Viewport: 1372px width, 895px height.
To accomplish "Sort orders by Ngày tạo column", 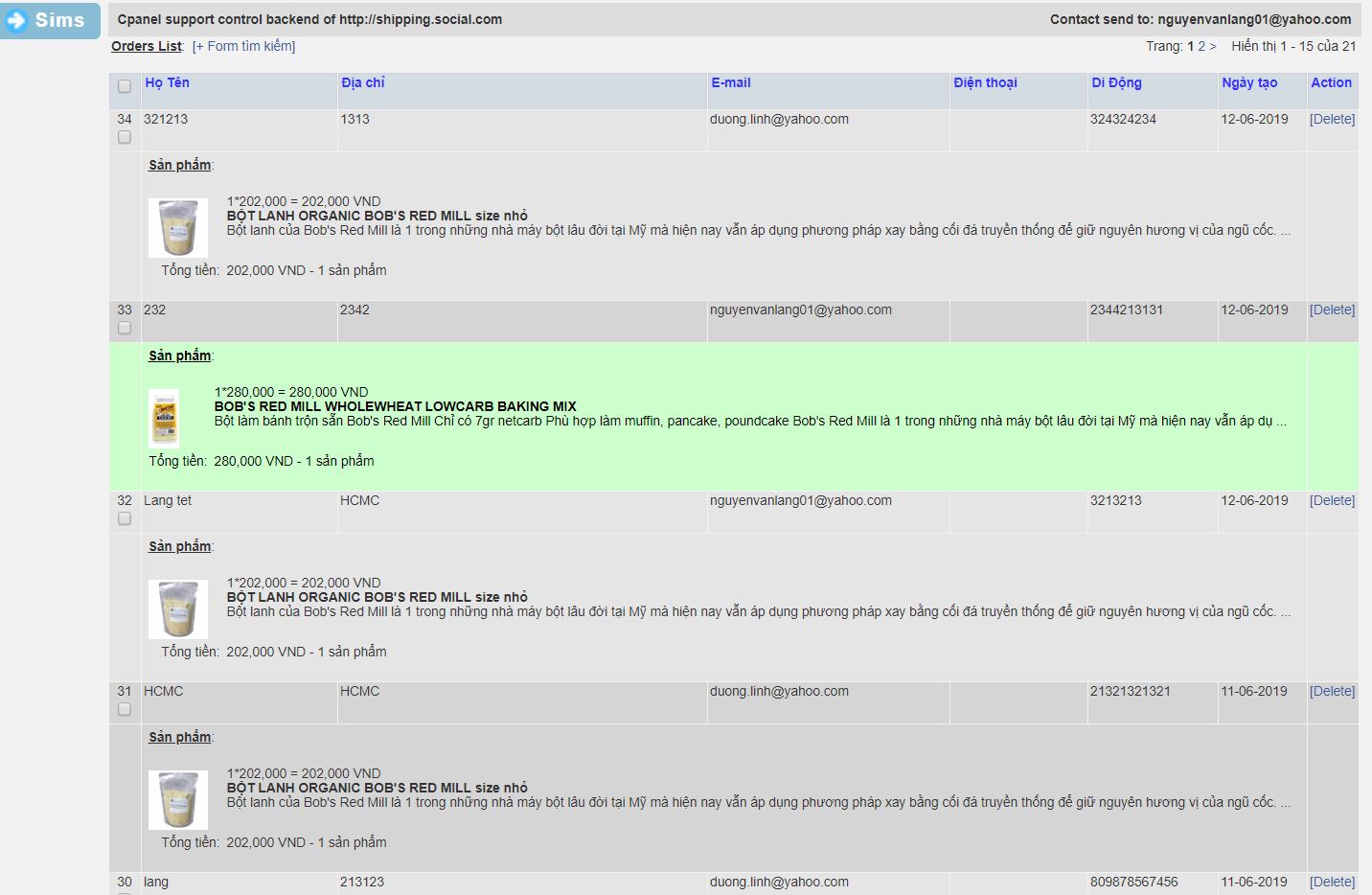I will pos(1248,82).
